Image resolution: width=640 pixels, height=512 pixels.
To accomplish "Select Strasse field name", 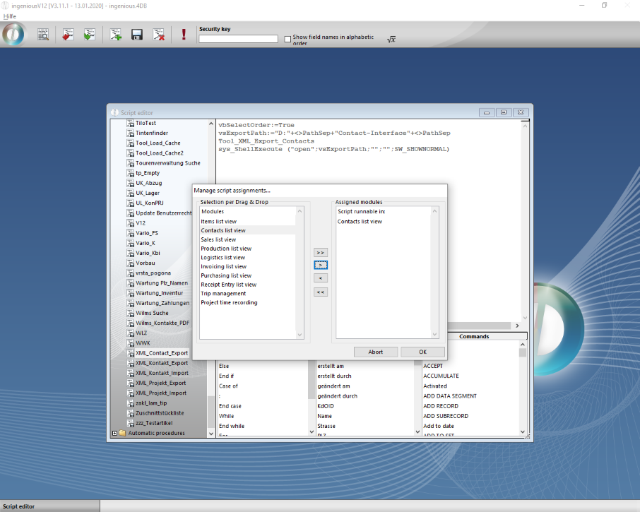I will pyautogui.click(x=327, y=426).
